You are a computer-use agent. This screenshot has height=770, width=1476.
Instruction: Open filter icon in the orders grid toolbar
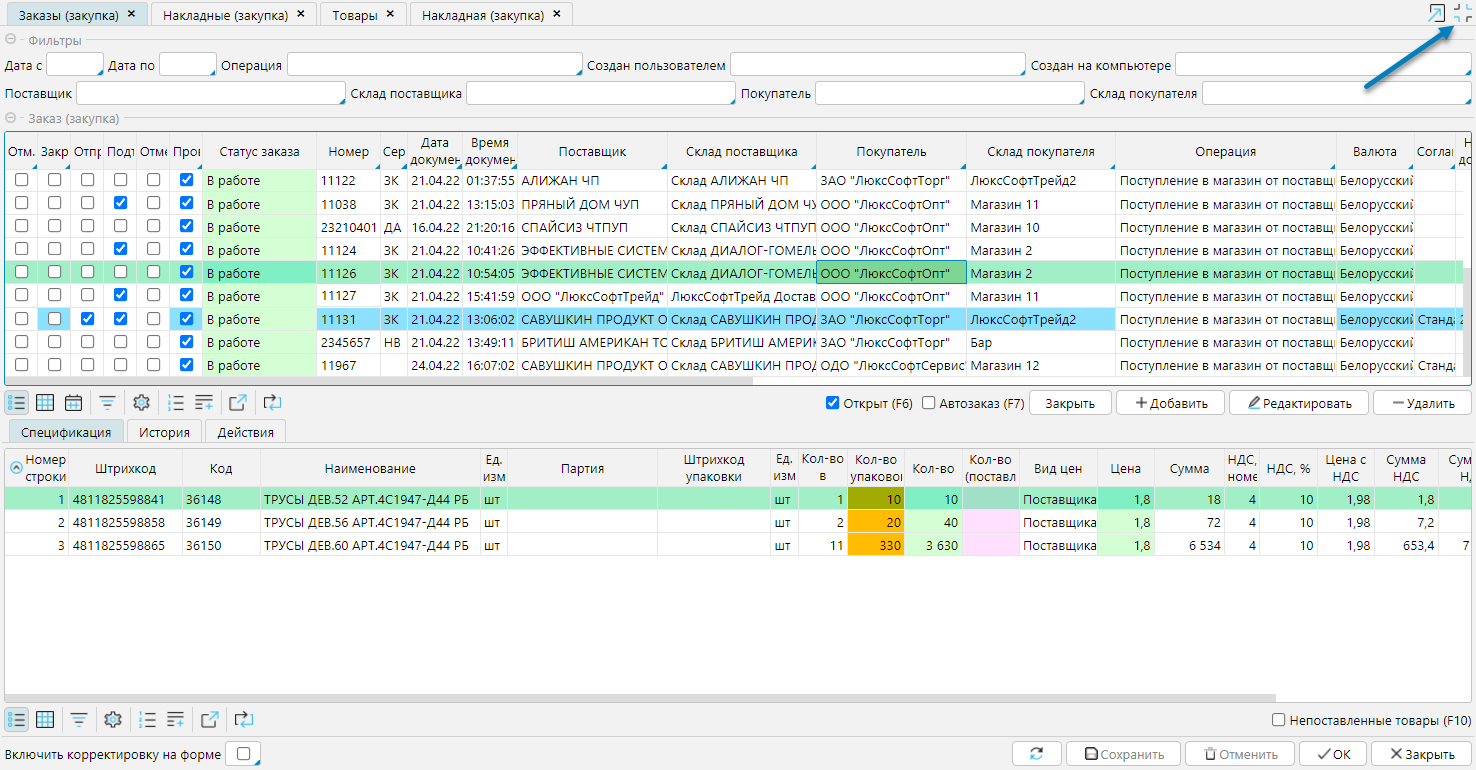click(x=107, y=403)
